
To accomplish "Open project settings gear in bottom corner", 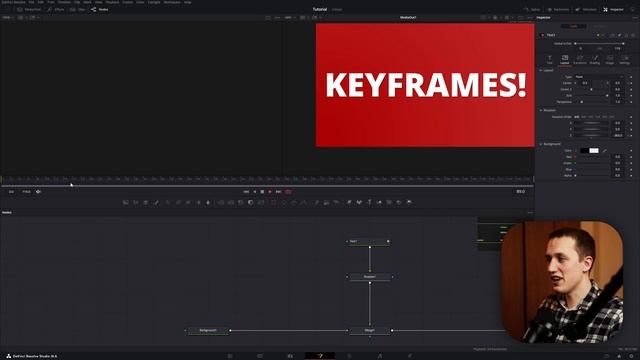I will pyautogui.click(x=631, y=356).
